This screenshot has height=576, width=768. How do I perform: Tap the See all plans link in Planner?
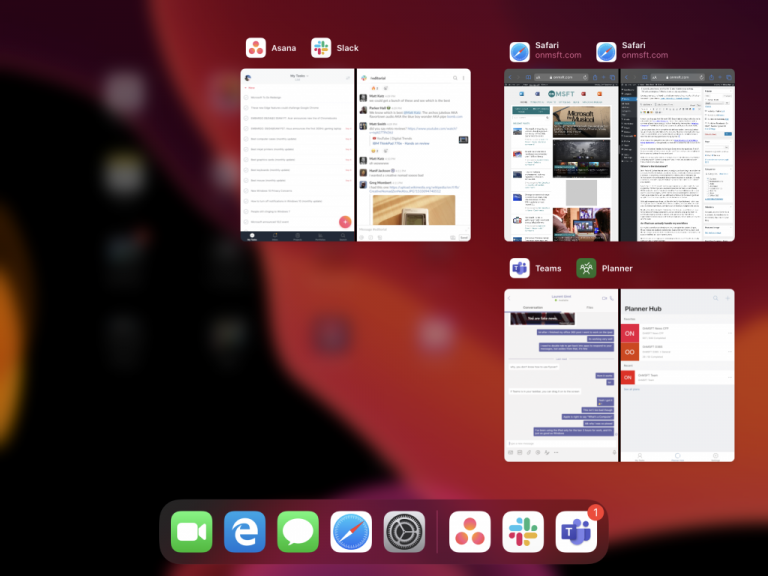(x=631, y=389)
